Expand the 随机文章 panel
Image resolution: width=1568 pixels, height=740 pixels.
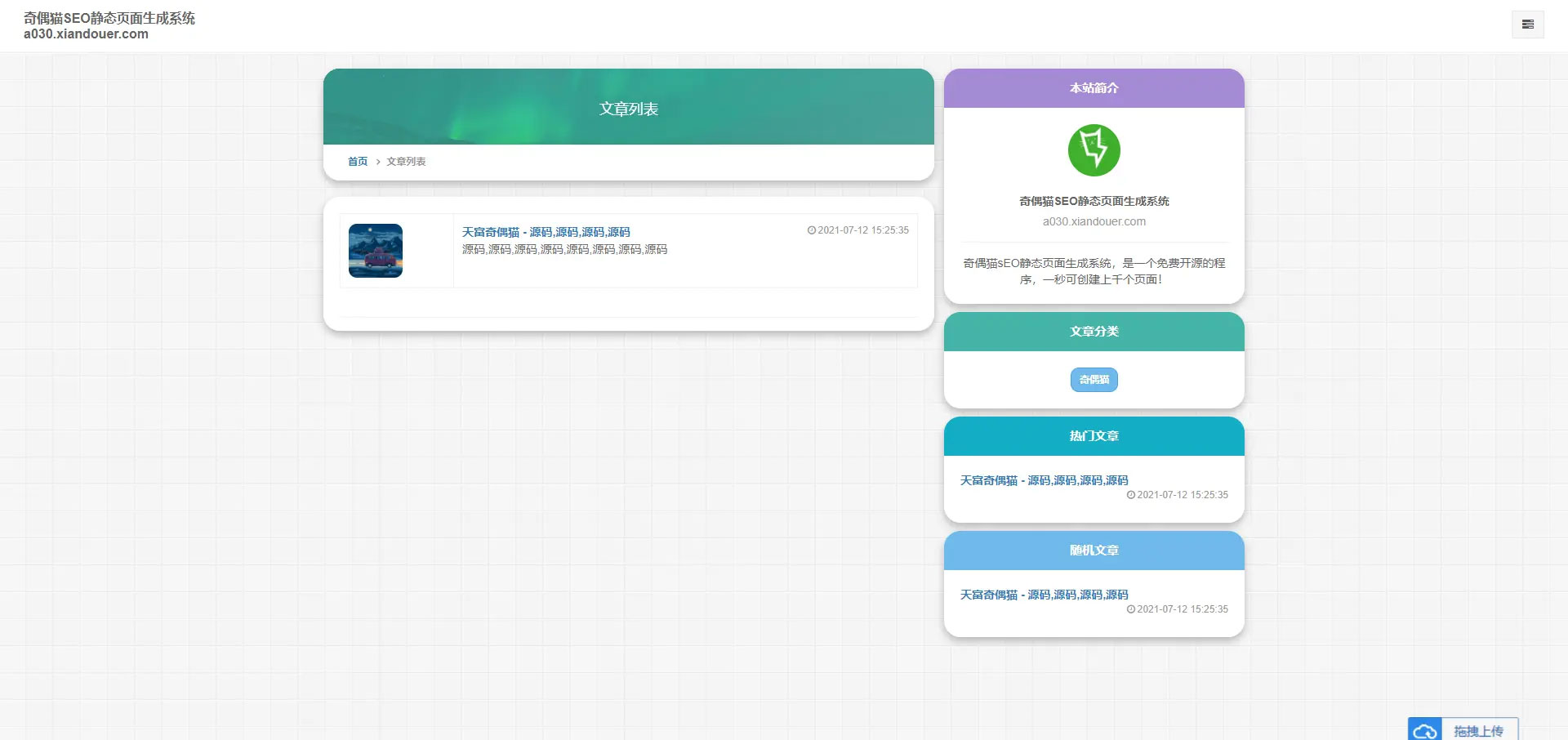click(x=1094, y=550)
